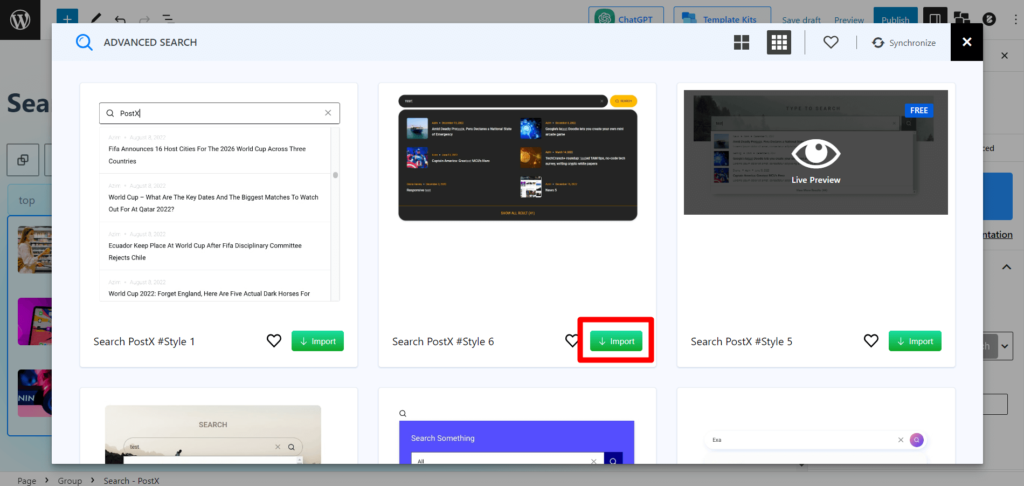Click Save draft
Screen dimensions: 1024x486
pyautogui.click(x=803, y=20)
